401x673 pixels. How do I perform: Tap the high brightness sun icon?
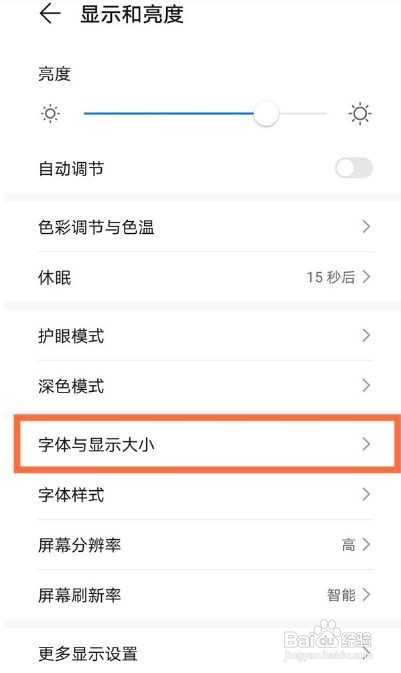pyautogui.click(x=360, y=114)
